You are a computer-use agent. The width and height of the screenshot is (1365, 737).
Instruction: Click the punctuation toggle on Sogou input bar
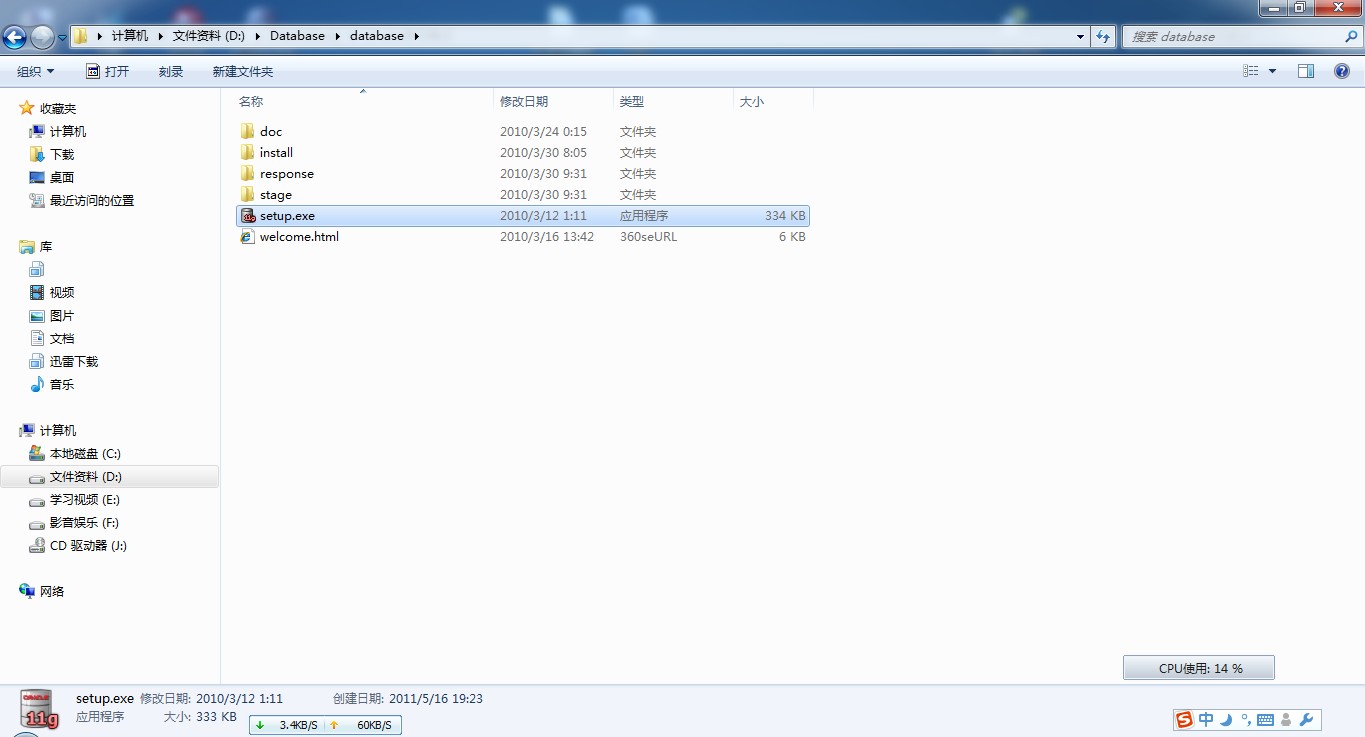(x=1246, y=719)
